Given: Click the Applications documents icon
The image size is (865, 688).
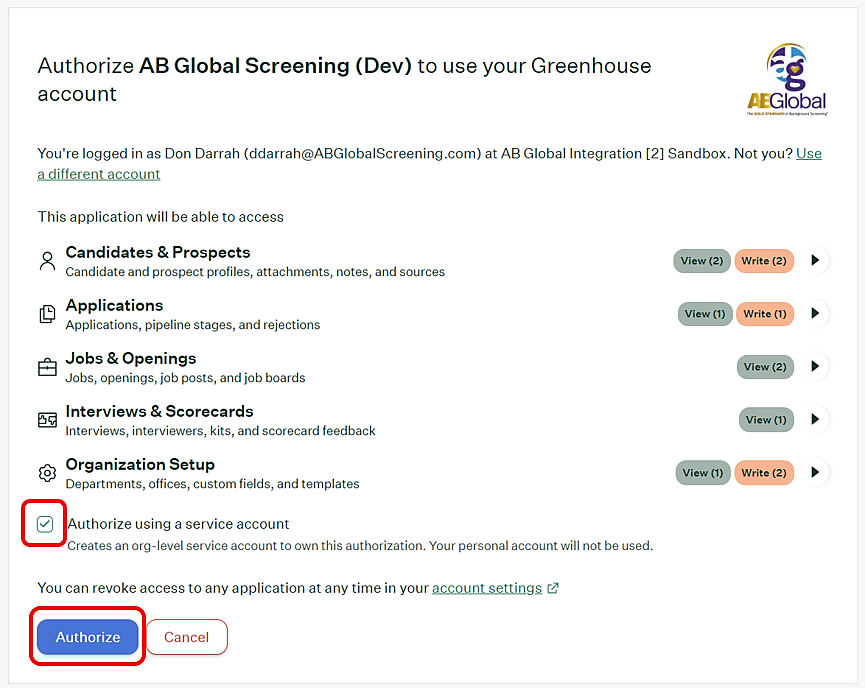Looking at the screenshot, I should [47, 314].
